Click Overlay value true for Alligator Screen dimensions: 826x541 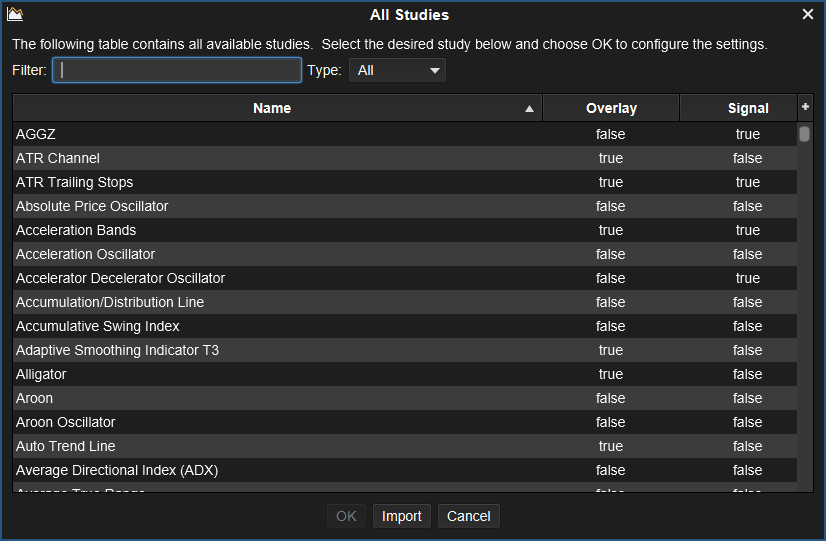point(611,374)
